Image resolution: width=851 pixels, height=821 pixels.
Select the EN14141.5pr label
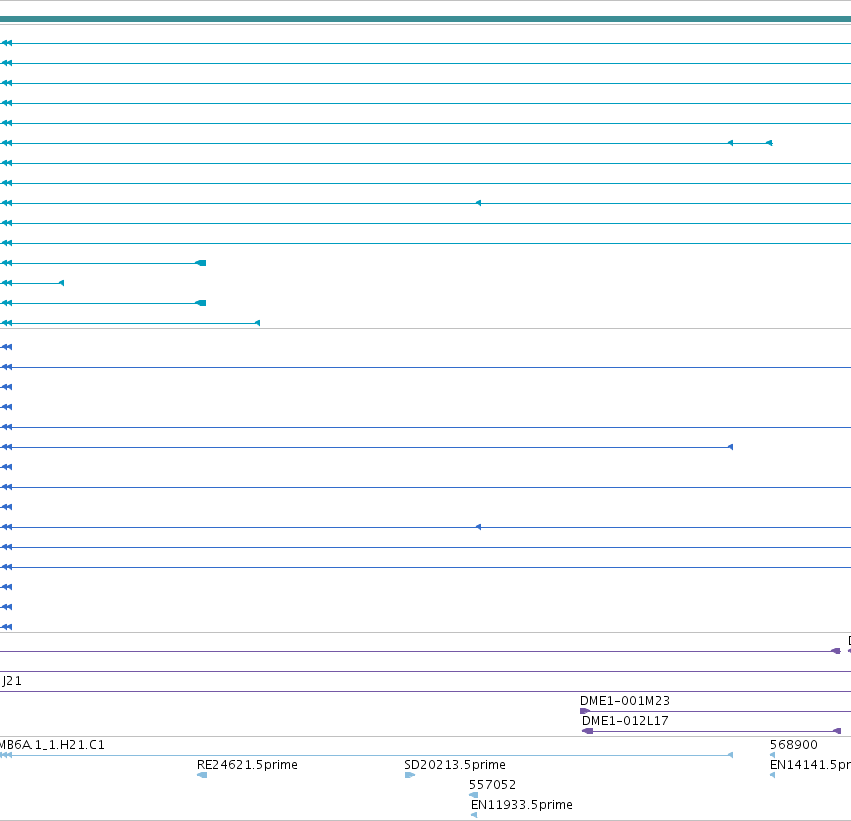(810, 765)
